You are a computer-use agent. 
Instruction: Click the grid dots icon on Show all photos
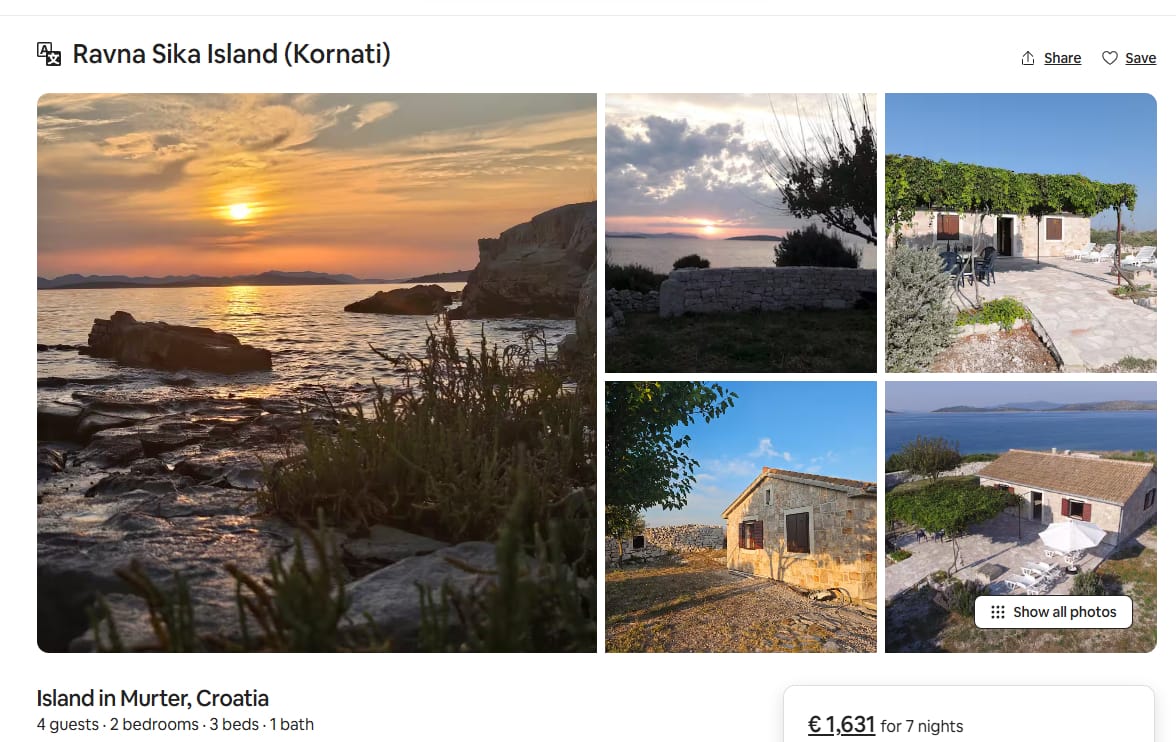click(998, 612)
